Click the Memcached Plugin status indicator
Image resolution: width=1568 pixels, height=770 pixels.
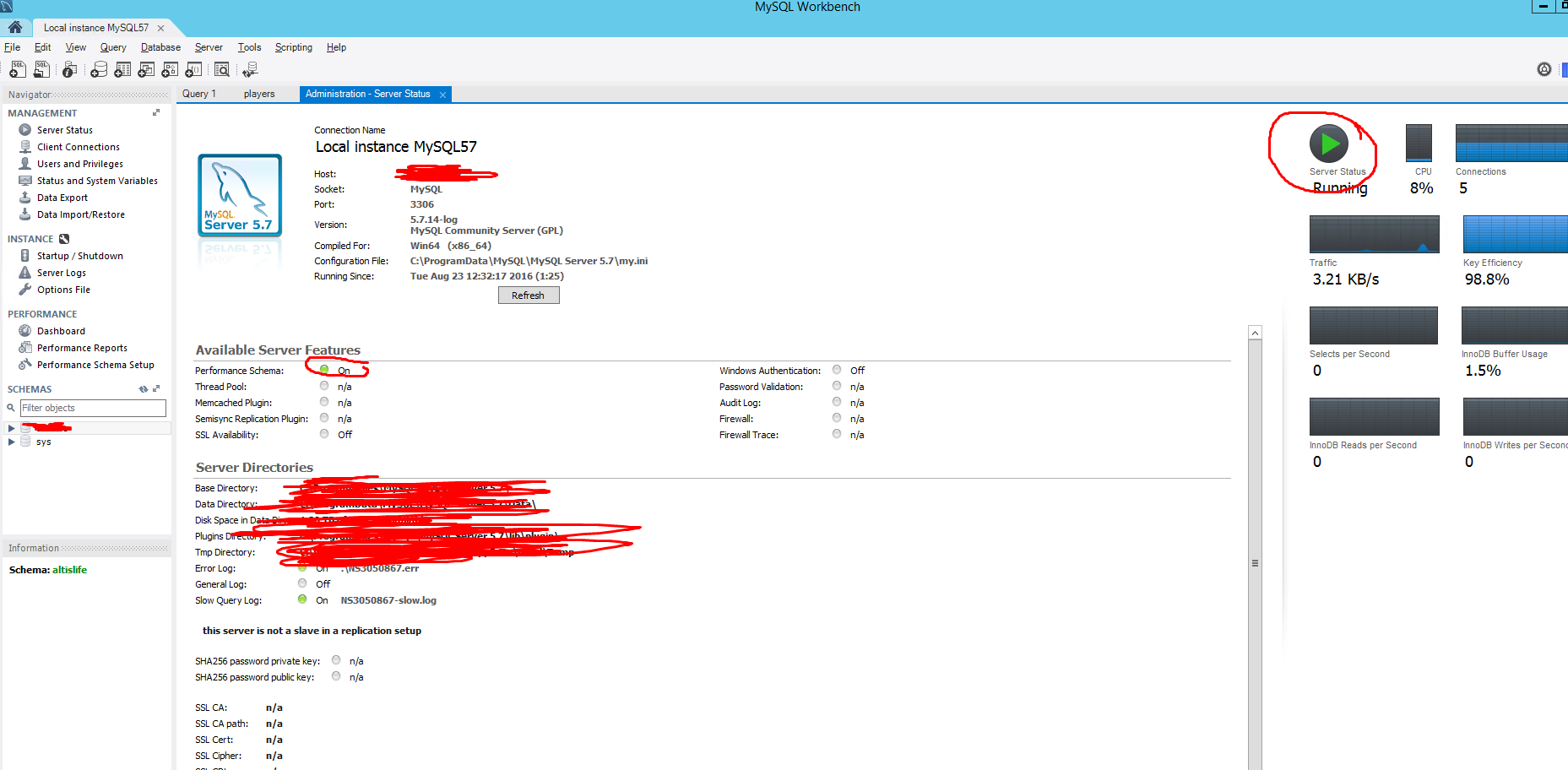[324, 402]
